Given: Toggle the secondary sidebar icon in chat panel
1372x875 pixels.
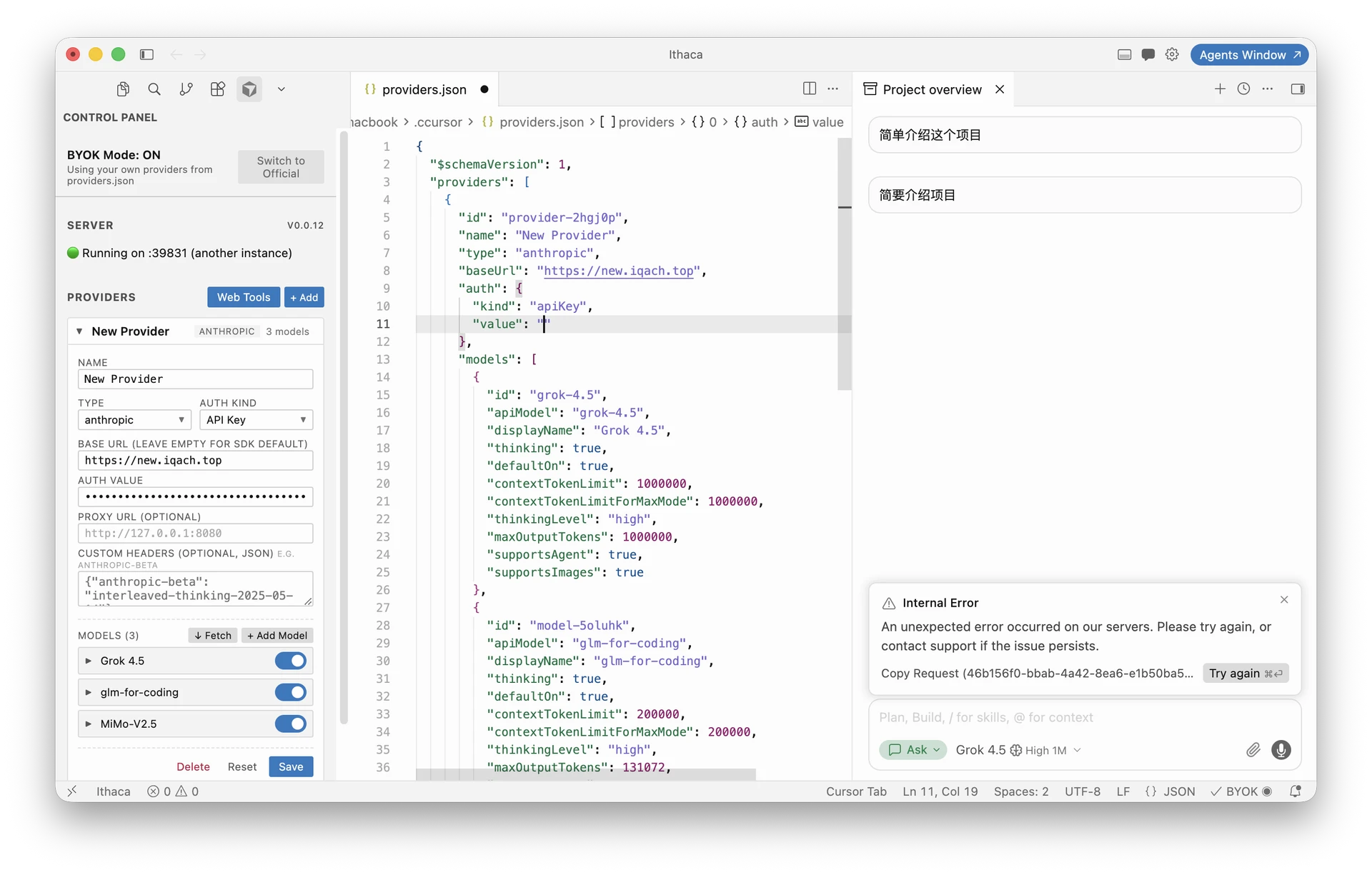Looking at the screenshot, I should [1298, 89].
